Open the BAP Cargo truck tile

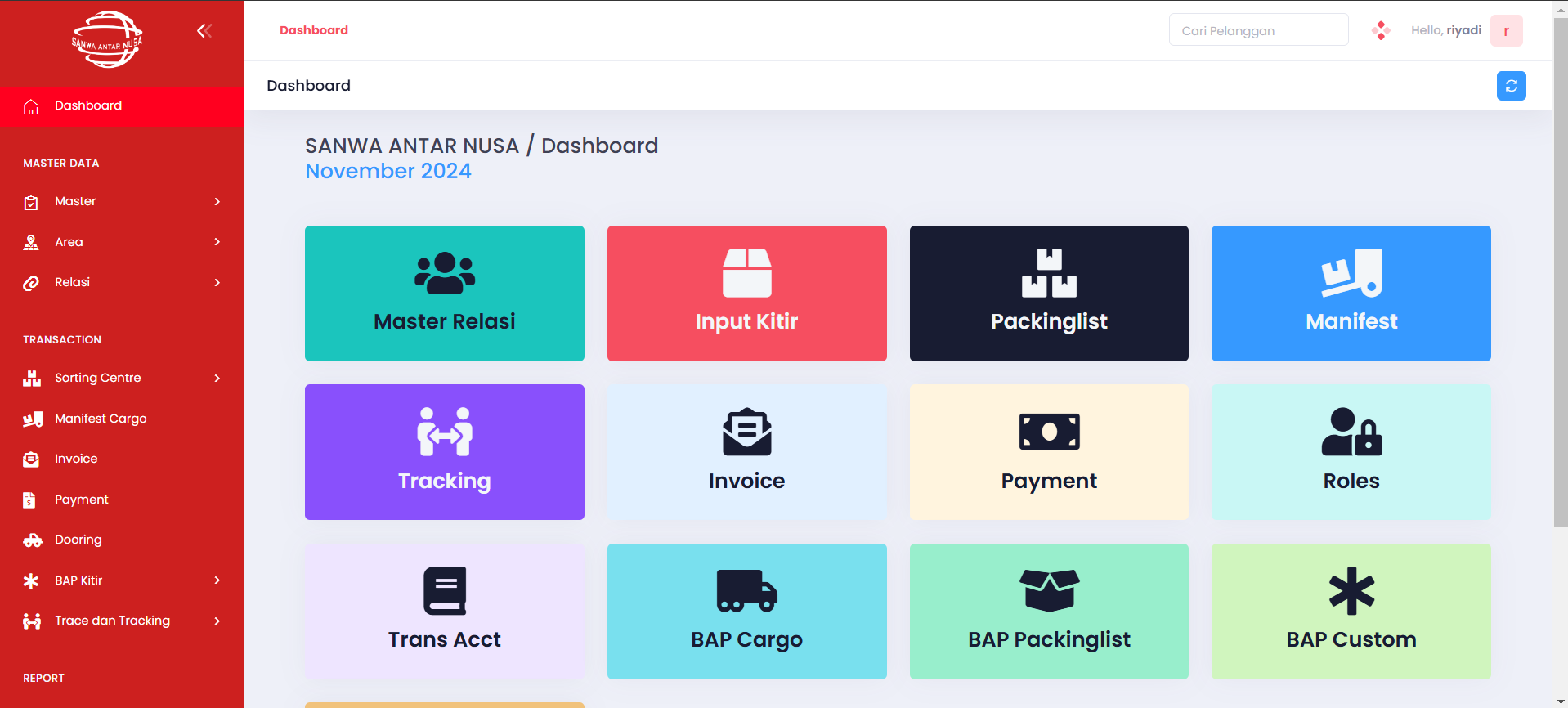click(746, 612)
